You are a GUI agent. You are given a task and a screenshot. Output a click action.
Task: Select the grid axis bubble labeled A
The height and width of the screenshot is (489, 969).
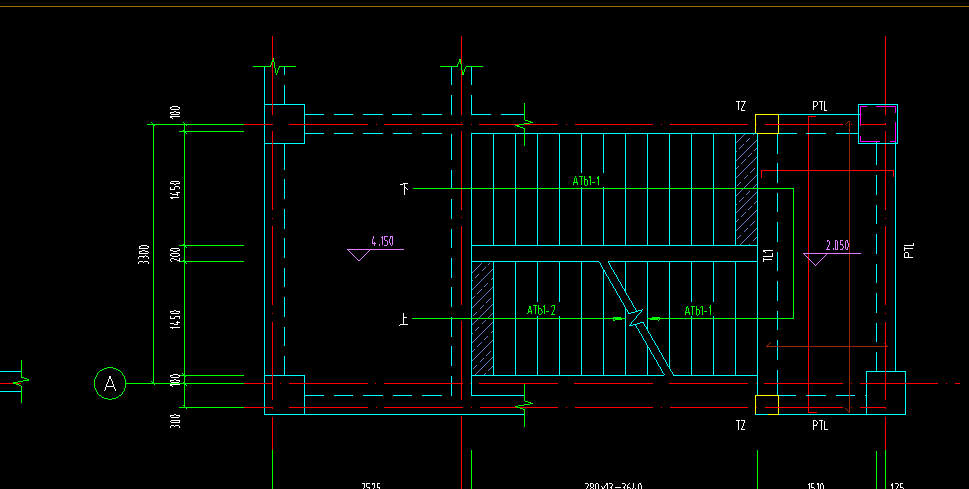[110, 383]
